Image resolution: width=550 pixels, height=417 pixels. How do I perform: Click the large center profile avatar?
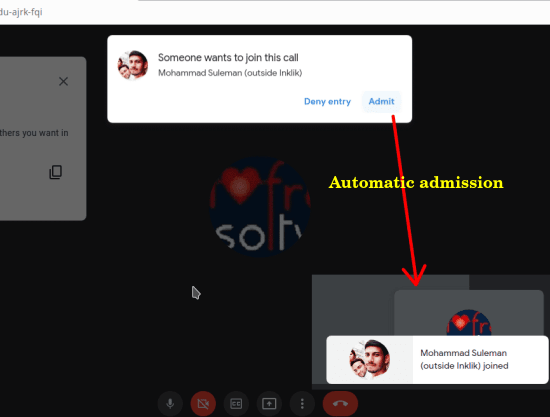coord(260,207)
